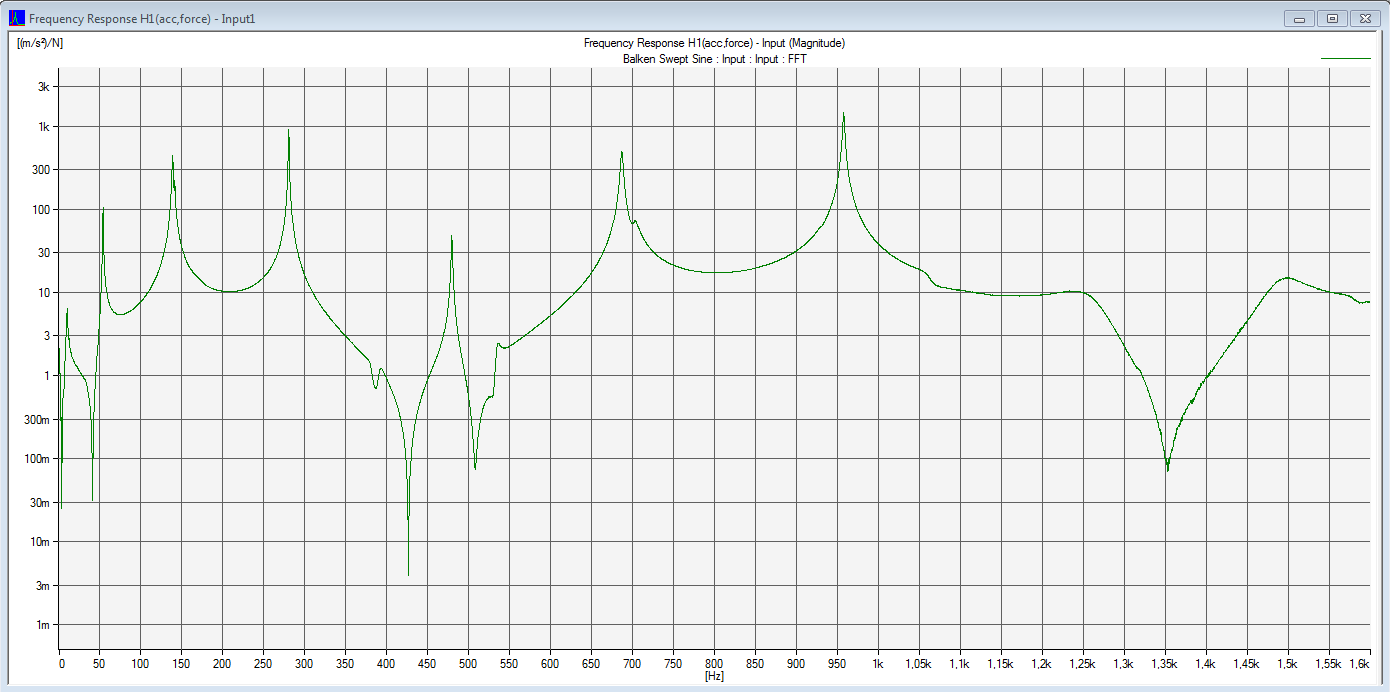Viewport: 1390px width, 692px height.
Task: Click the 10m label on y-axis
Action: (x=40, y=542)
